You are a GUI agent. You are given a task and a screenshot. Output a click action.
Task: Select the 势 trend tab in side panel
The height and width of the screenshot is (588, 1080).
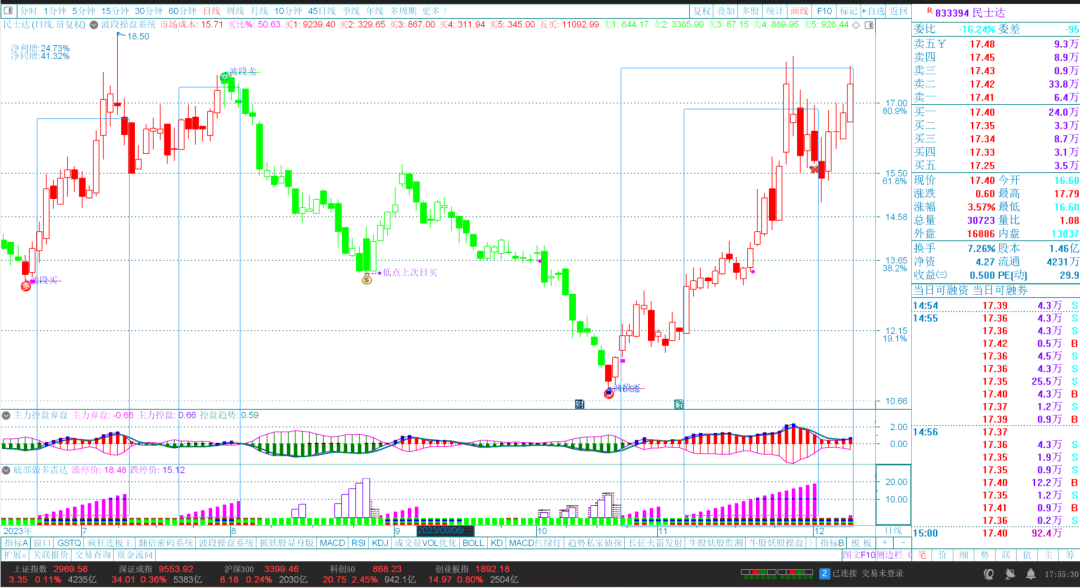point(985,555)
